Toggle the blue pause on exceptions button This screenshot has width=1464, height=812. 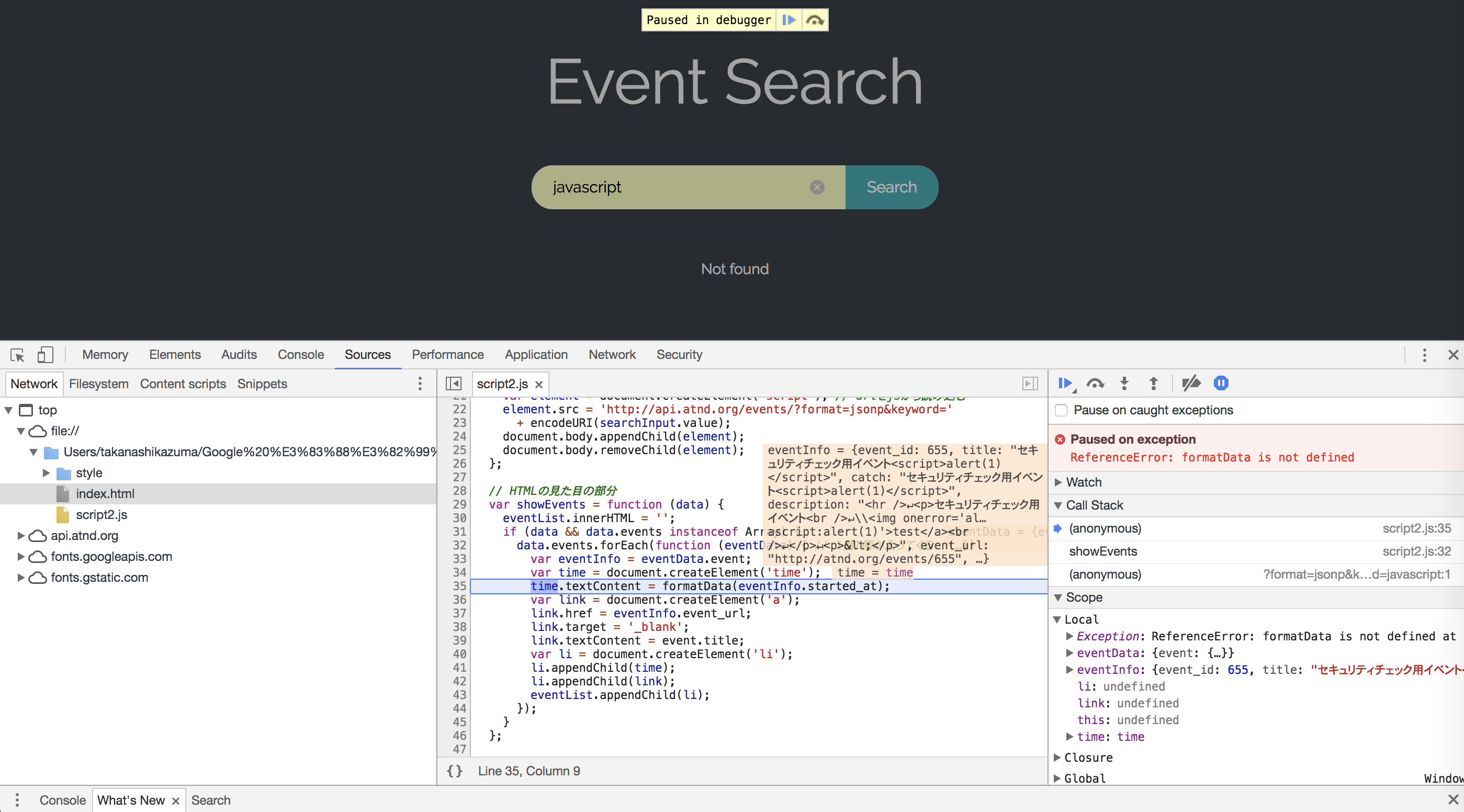tap(1221, 384)
